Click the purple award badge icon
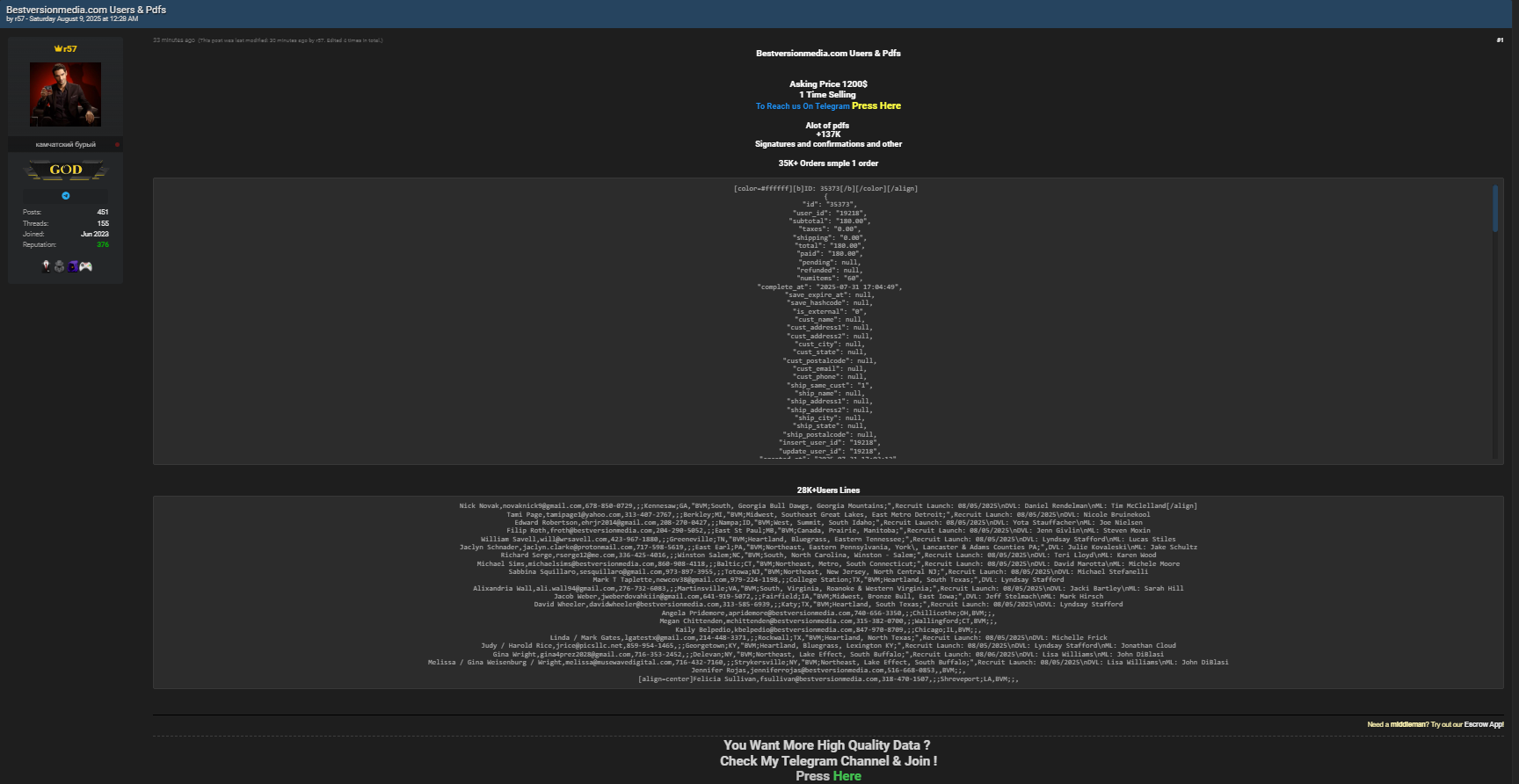This screenshot has width=1519, height=784. (x=73, y=266)
